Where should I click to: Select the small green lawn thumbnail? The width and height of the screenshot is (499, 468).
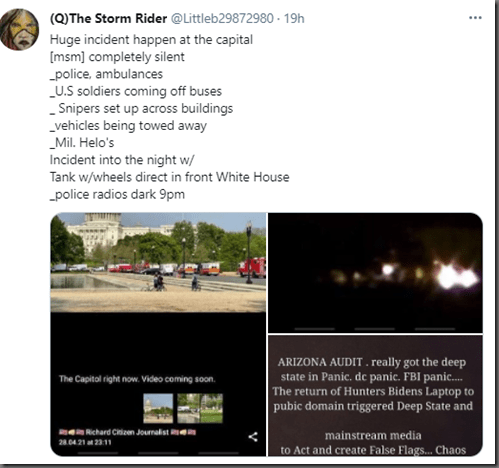[200, 408]
